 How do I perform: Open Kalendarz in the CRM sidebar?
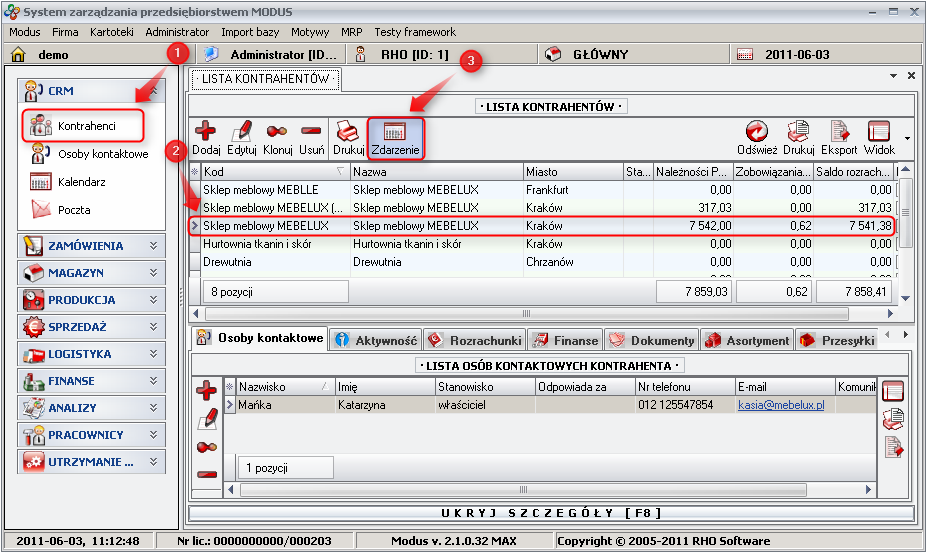click(x=81, y=182)
